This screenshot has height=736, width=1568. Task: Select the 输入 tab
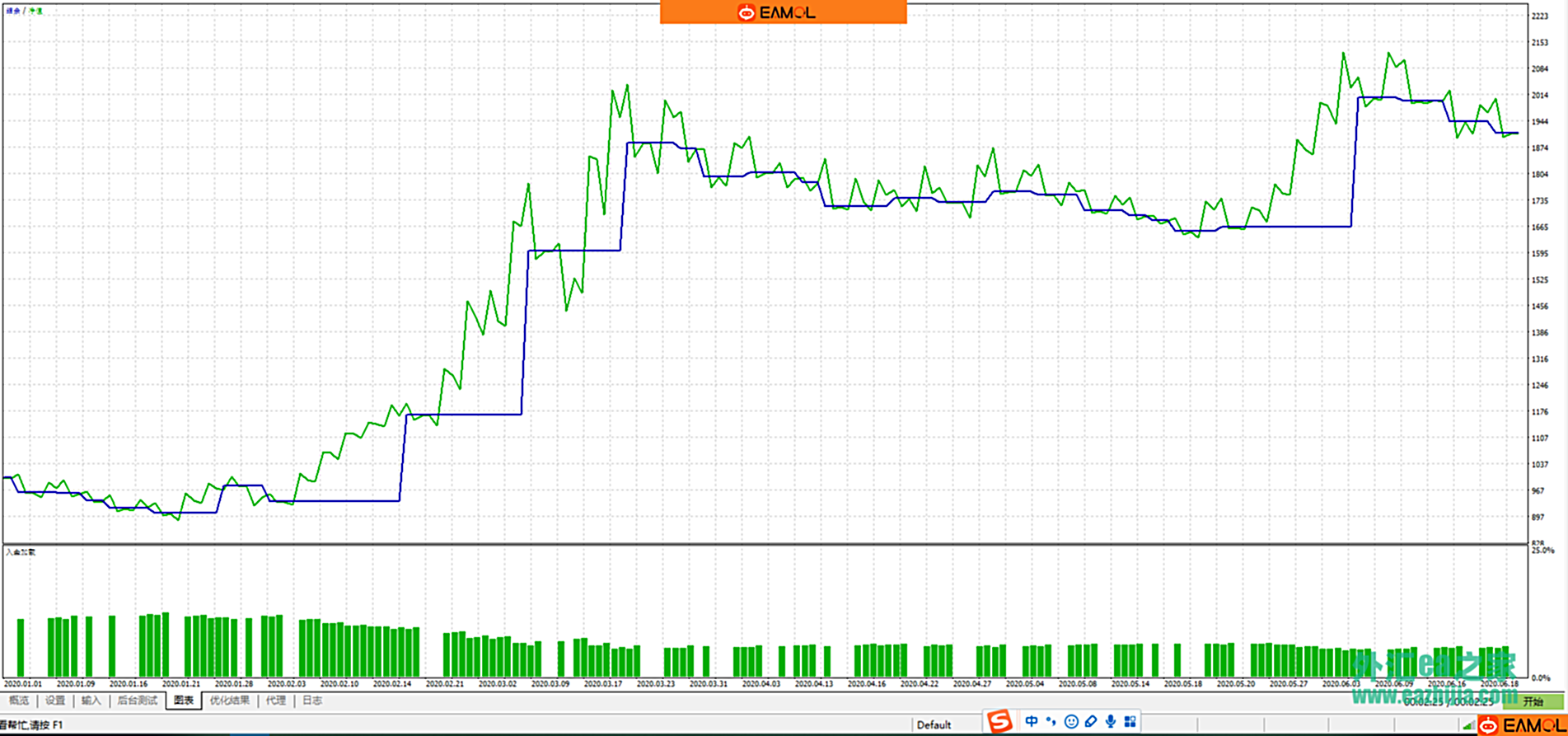click(x=91, y=701)
